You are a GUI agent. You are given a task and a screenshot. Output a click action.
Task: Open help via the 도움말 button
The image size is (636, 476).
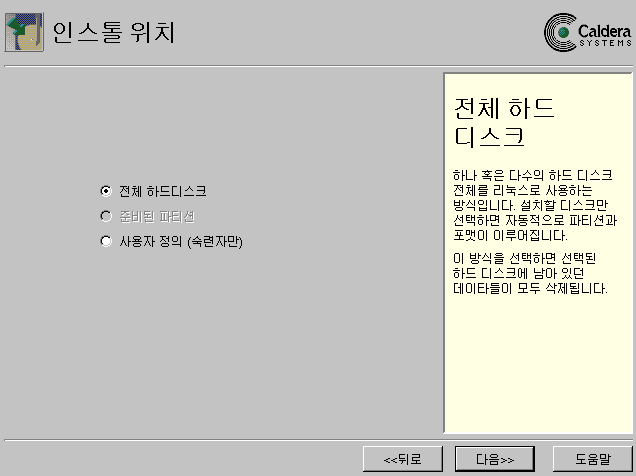point(593,459)
